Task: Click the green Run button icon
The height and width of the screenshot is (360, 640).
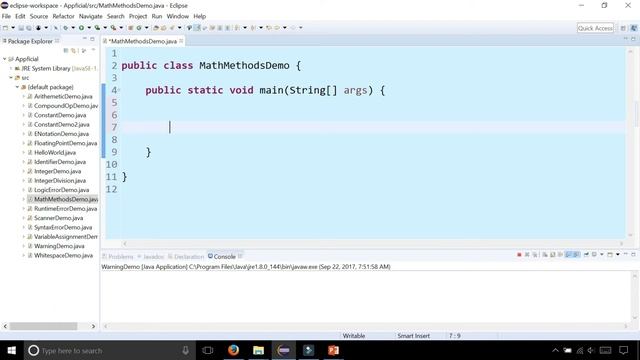Action: (x=81, y=28)
